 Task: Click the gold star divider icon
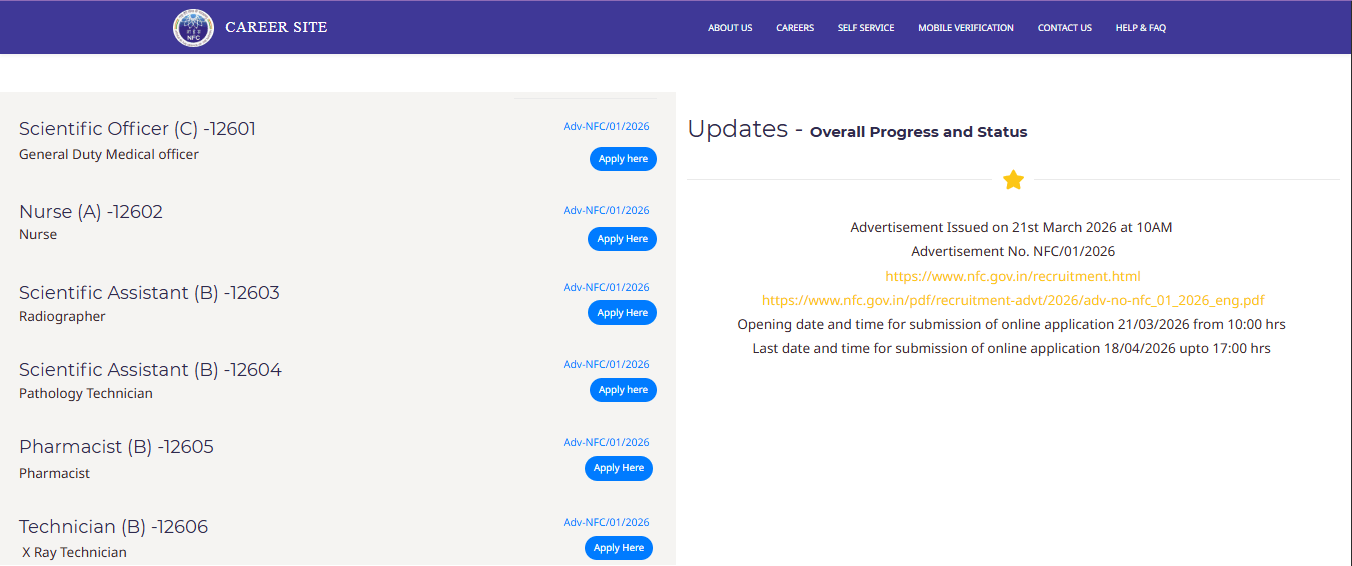click(1013, 180)
